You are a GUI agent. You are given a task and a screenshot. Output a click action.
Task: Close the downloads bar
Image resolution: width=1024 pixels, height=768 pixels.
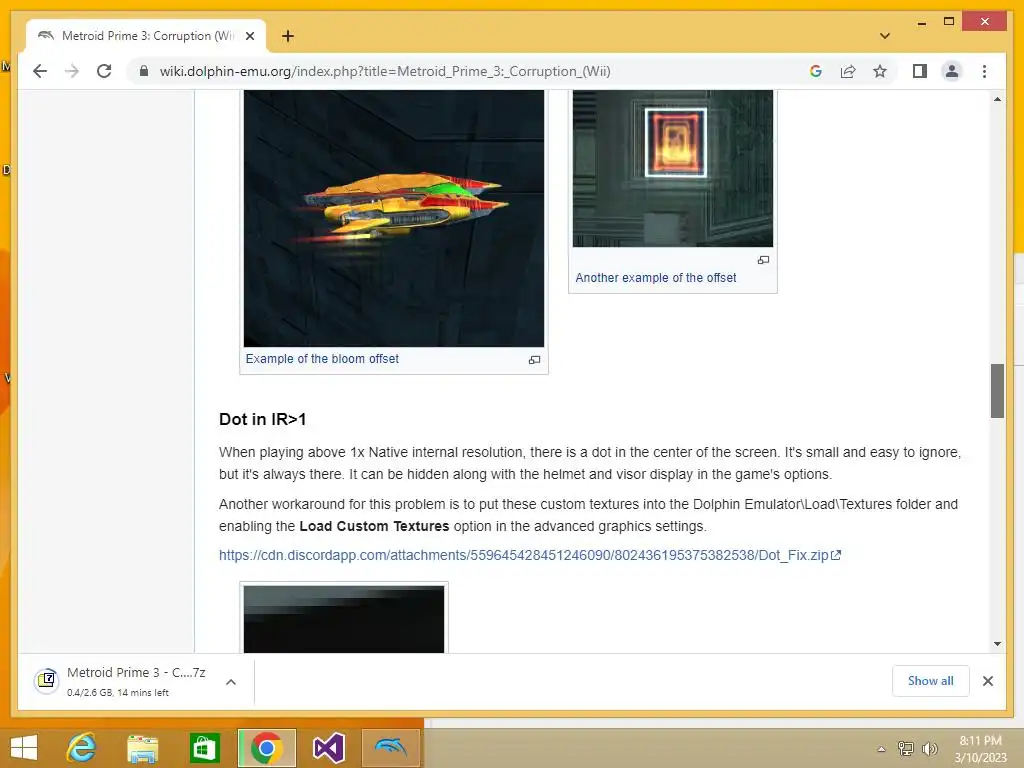pyautogui.click(x=987, y=681)
